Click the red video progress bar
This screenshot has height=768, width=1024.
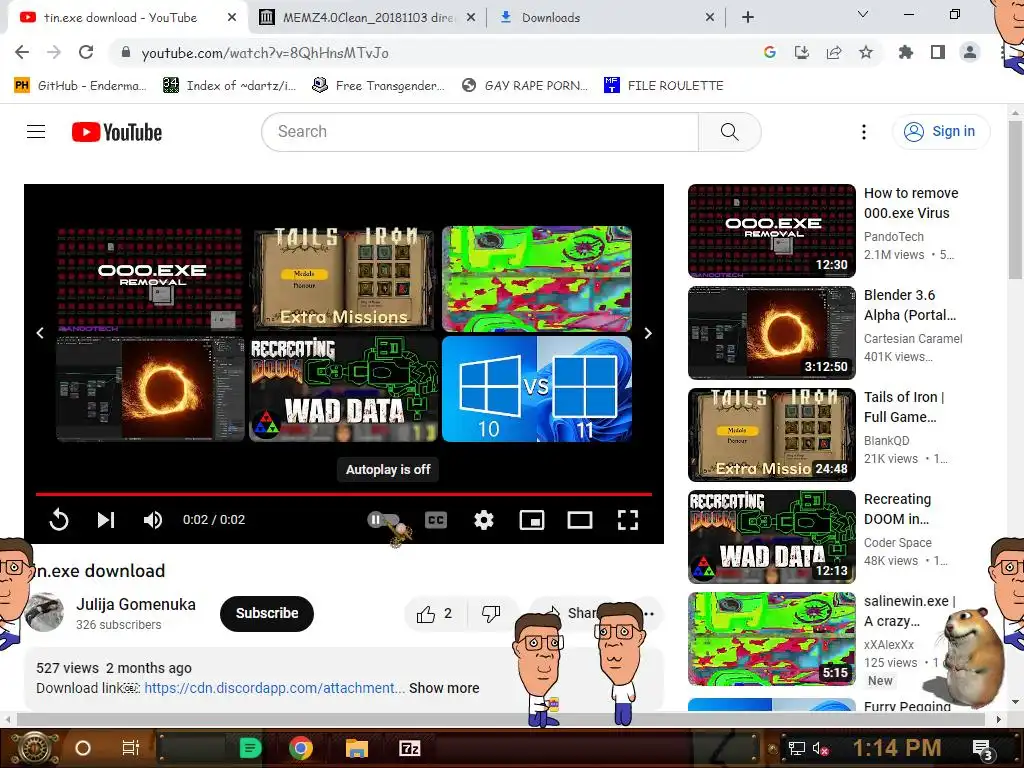point(344,494)
